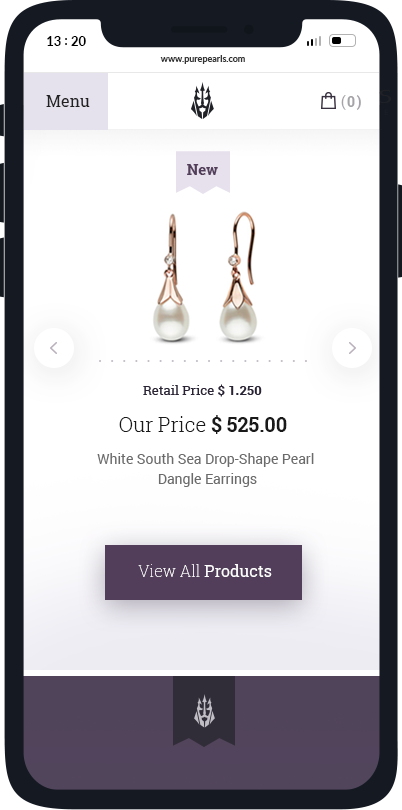Image resolution: width=402 pixels, height=810 pixels.
Task: Click the trident logo in the header
Action: 202,101
